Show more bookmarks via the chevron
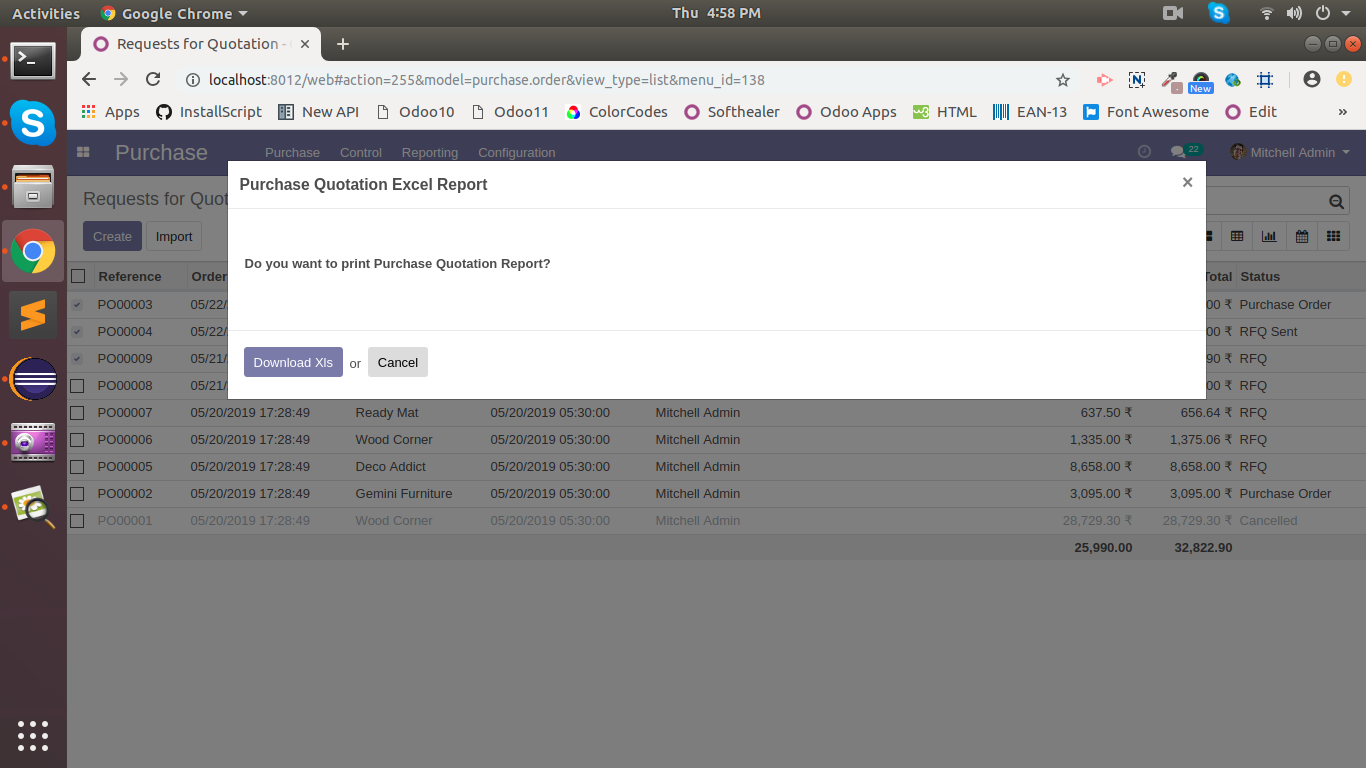The image size is (1366, 768). [x=1342, y=112]
